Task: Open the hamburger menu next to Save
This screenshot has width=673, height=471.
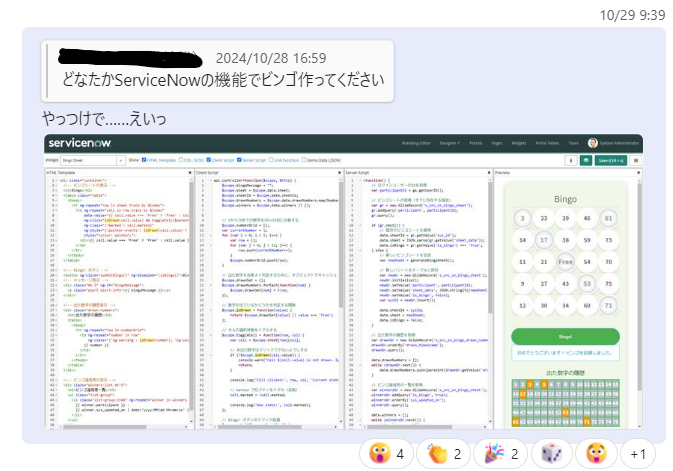Action: (x=636, y=160)
